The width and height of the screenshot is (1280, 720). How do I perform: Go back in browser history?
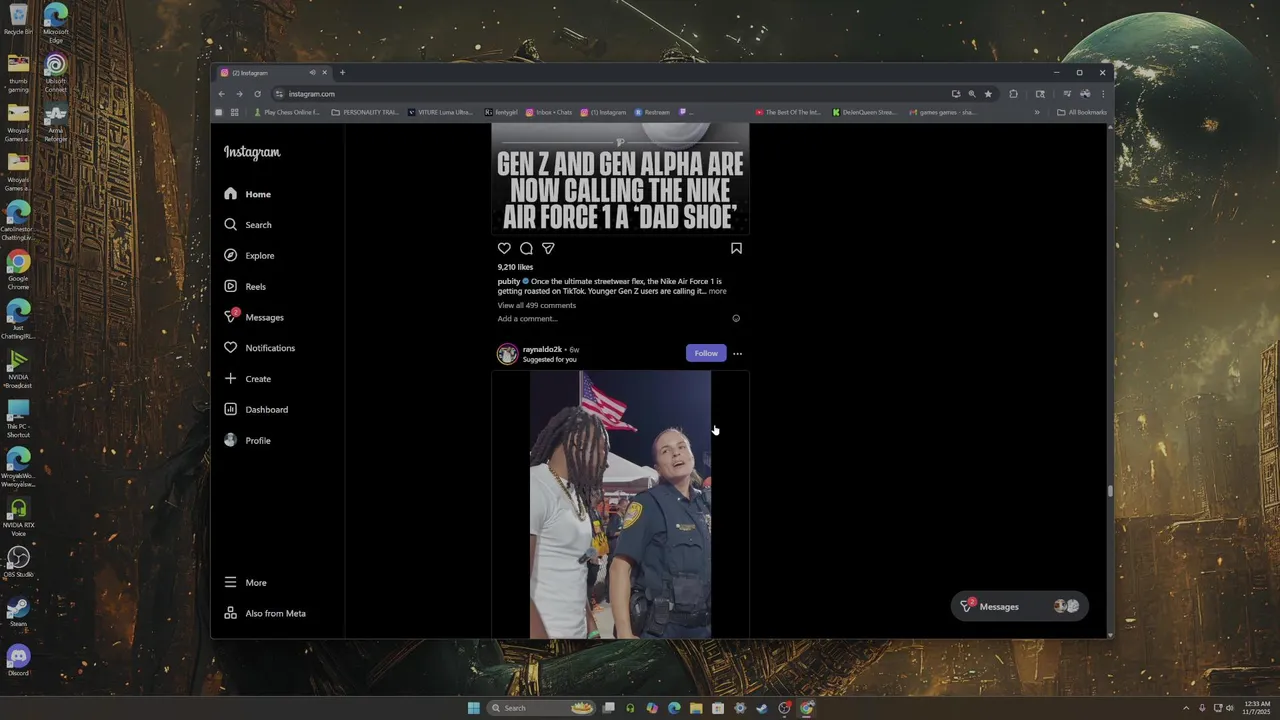[x=222, y=94]
